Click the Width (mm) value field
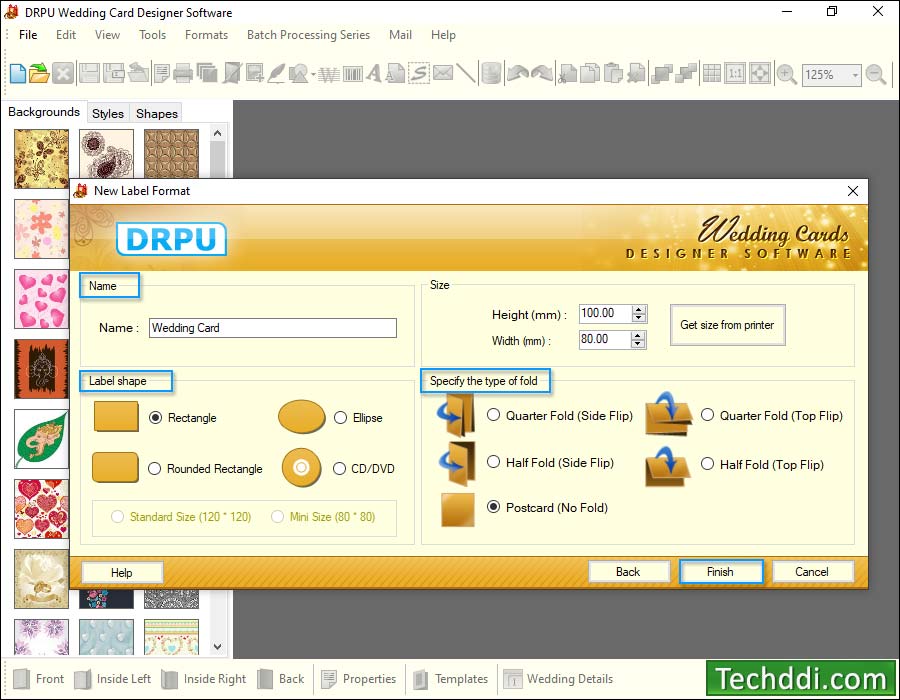The width and height of the screenshot is (900, 700). 606,339
